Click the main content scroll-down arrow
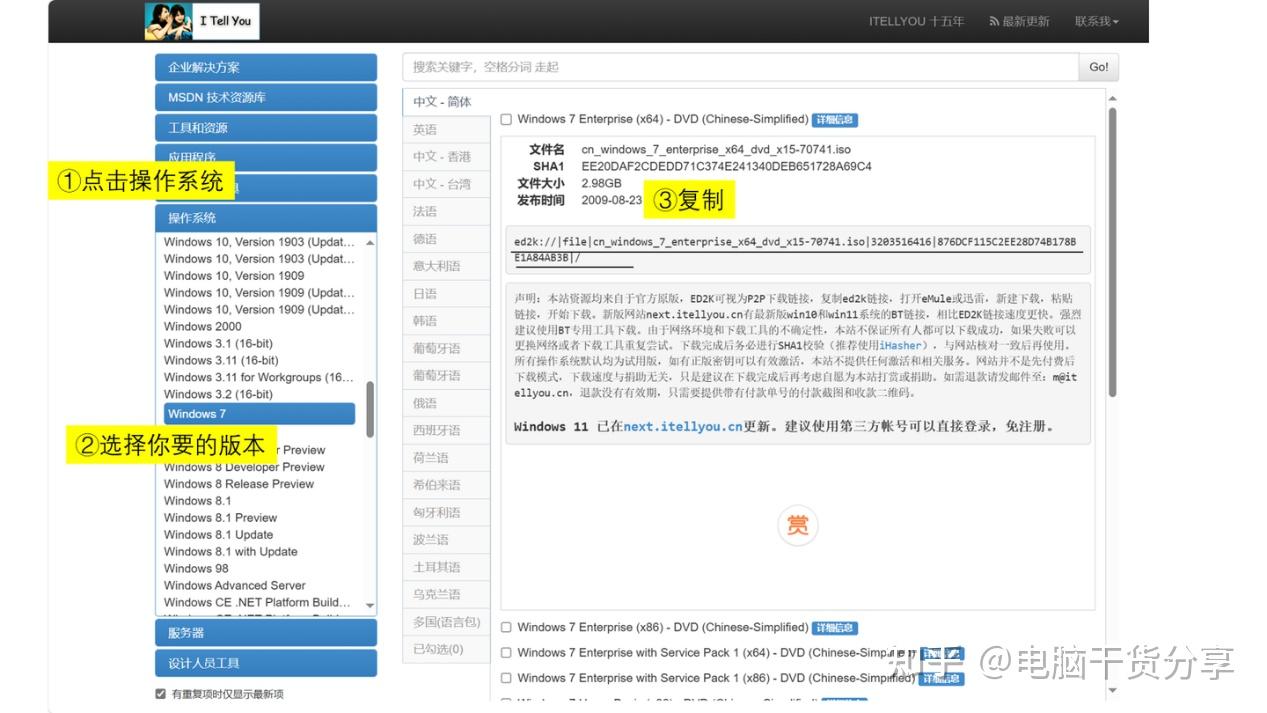 tap(1112, 690)
